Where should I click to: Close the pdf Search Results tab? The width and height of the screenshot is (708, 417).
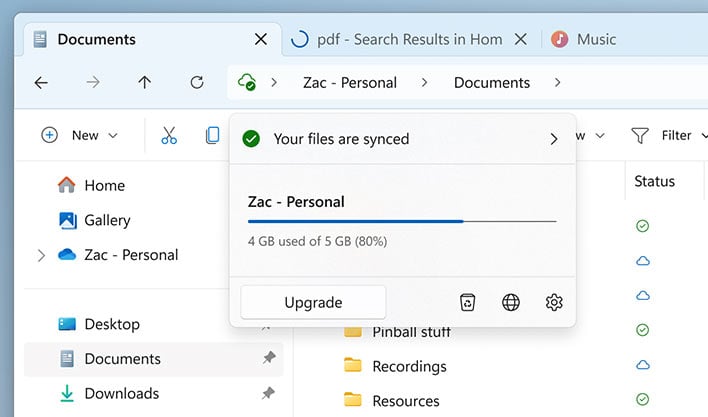(x=521, y=39)
